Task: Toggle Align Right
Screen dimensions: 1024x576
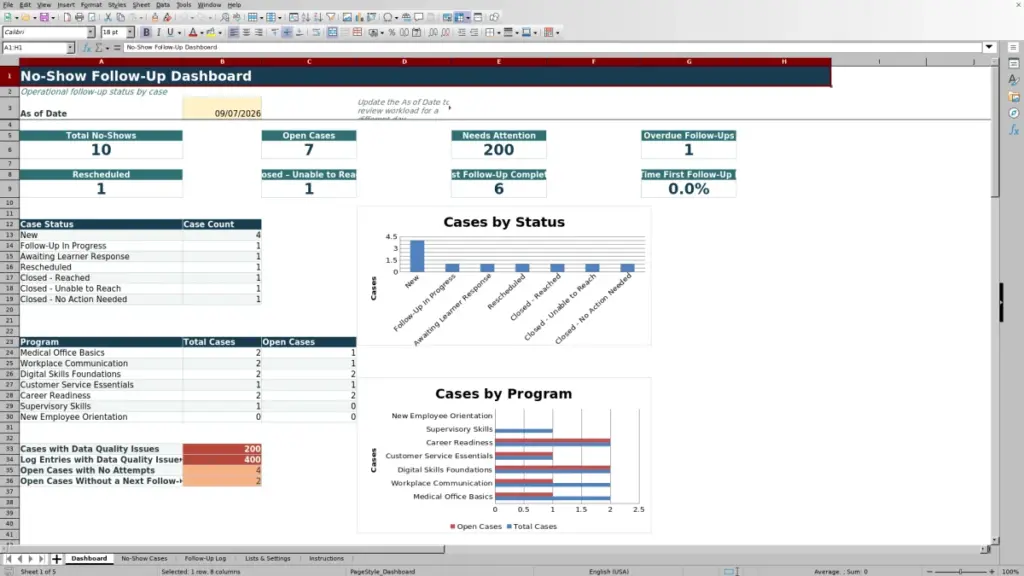Action: [259, 32]
